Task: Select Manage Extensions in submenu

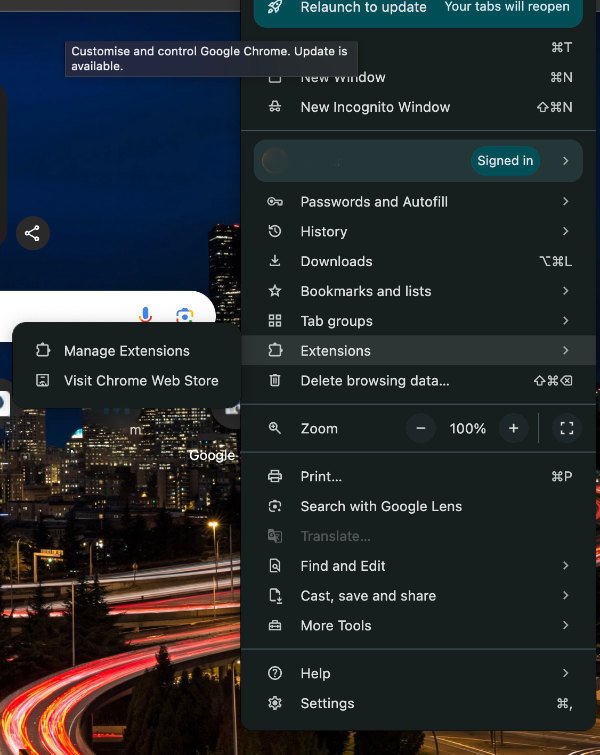Action: pos(126,351)
